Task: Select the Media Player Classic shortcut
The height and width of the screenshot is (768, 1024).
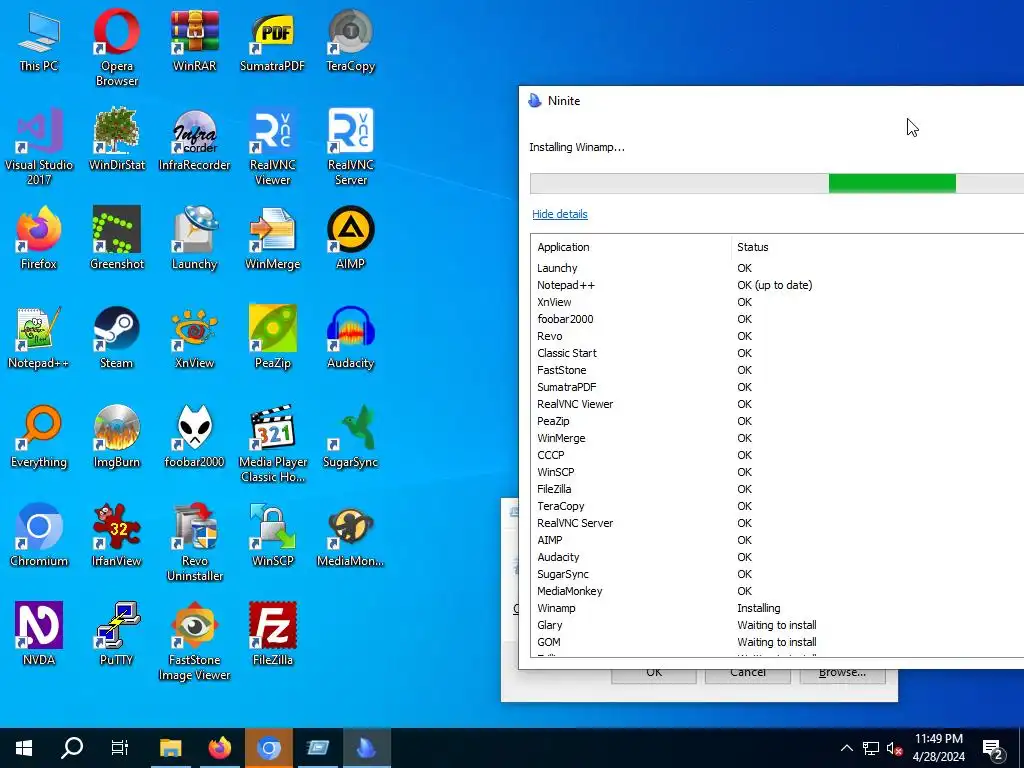Action: coord(272,443)
